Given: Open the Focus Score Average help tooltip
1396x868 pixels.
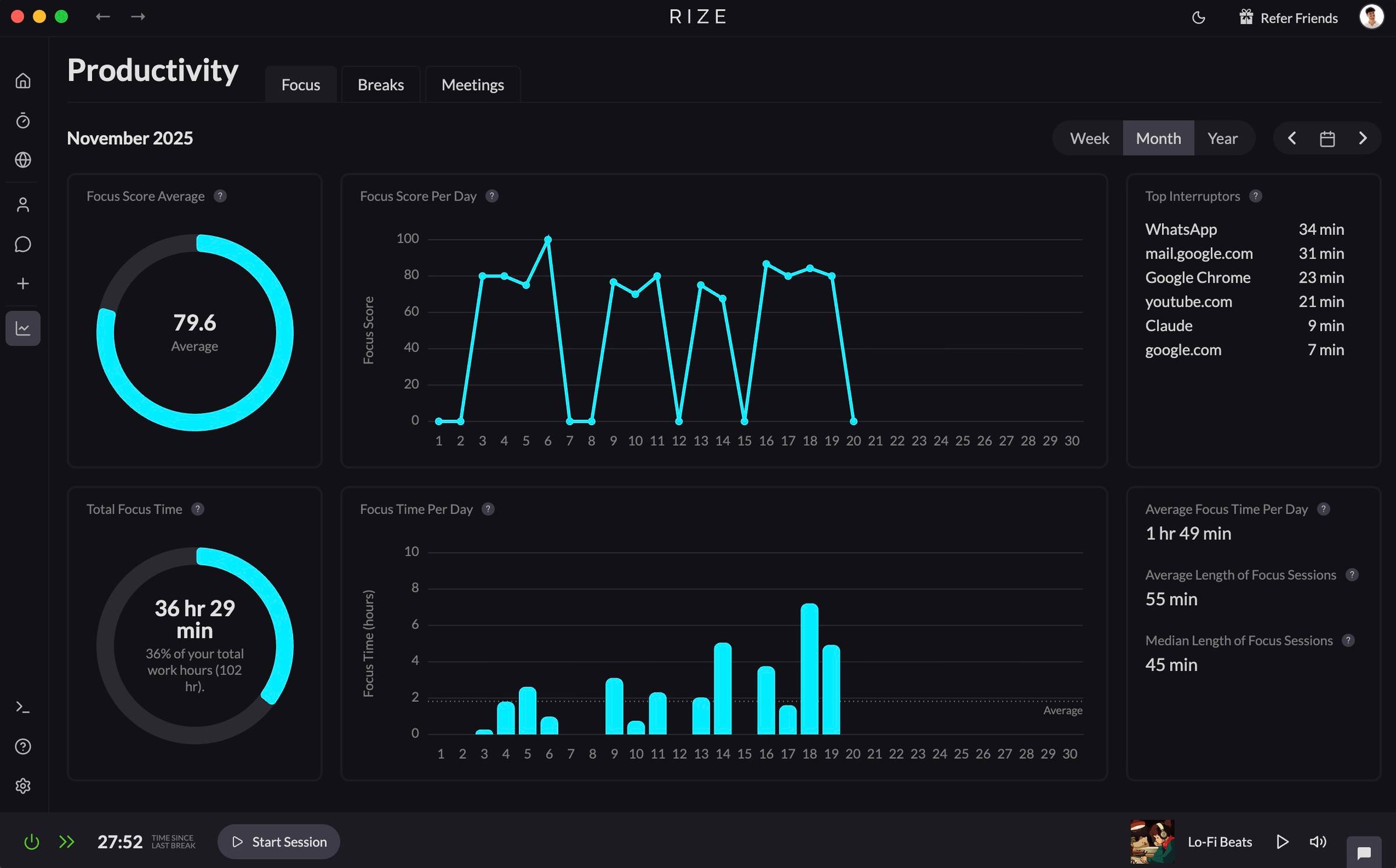Looking at the screenshot, I should coord(221,196).
